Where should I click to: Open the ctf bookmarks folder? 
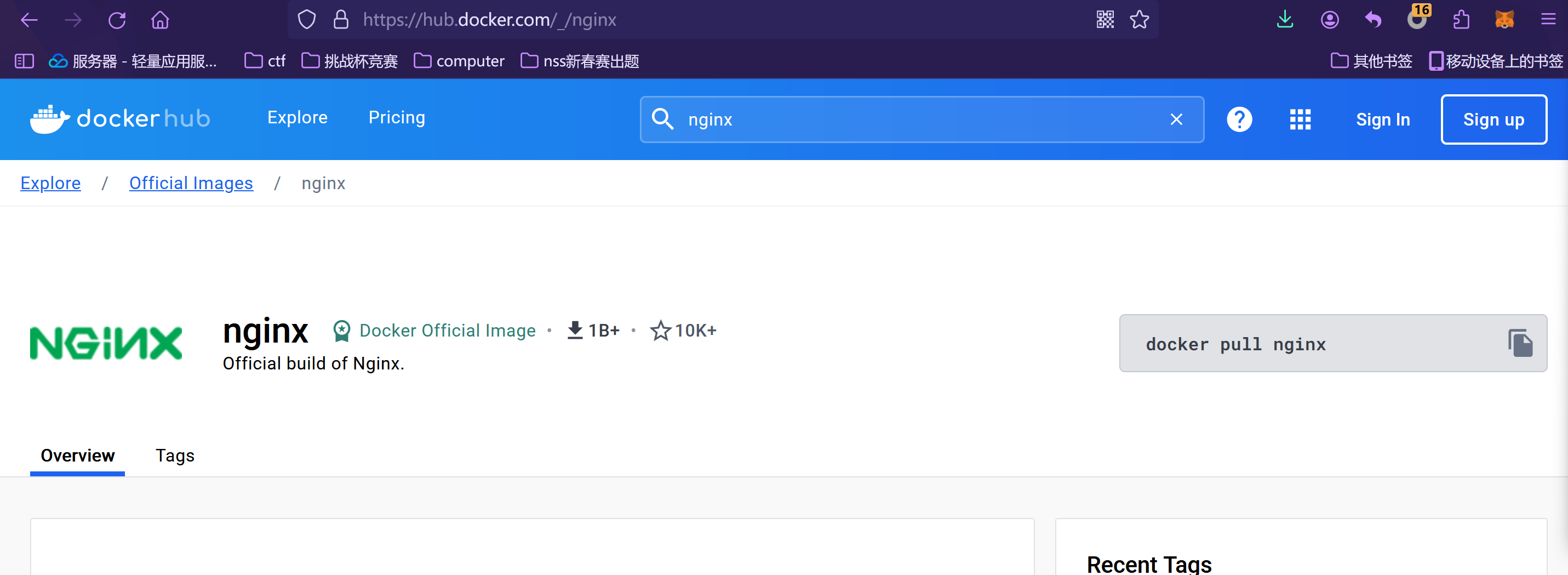(265, 61)
